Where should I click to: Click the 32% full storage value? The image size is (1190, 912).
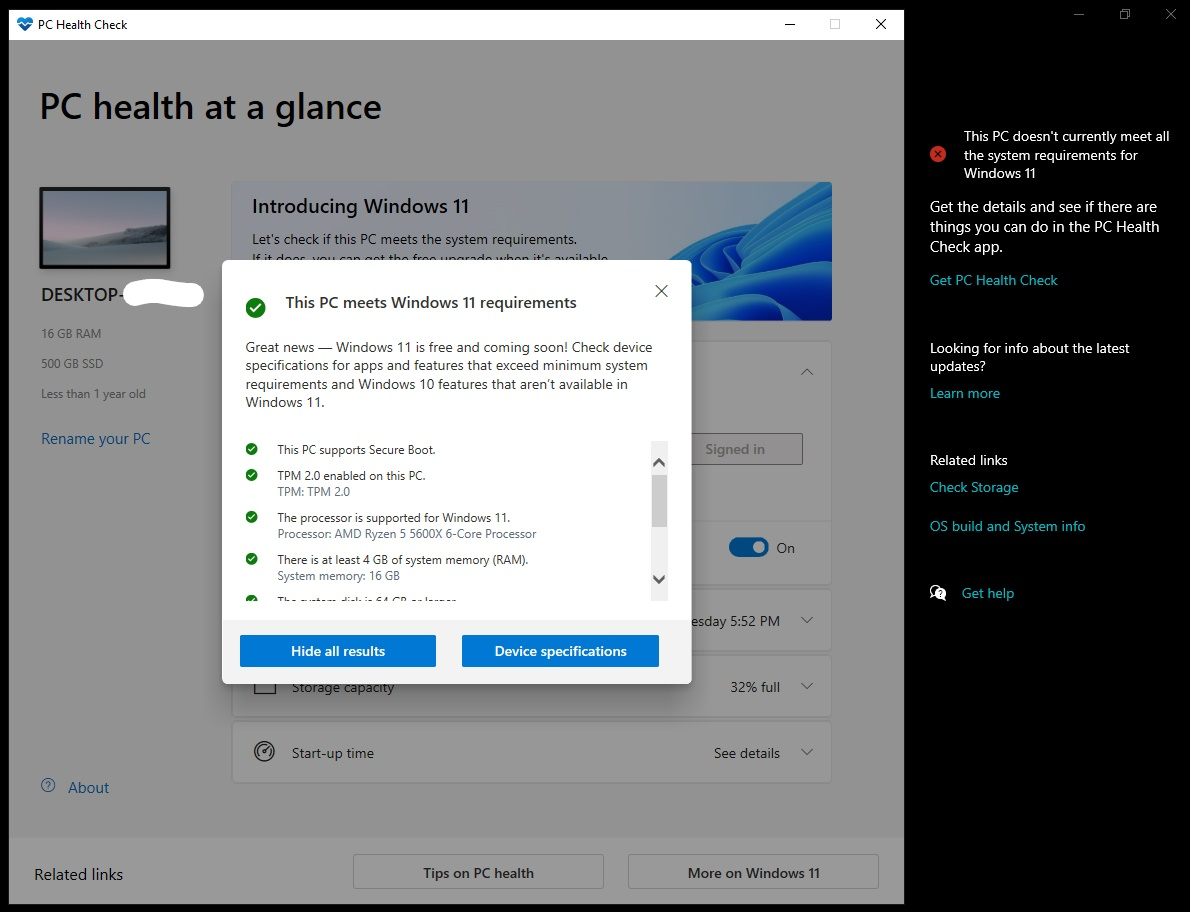pos(755,687)
